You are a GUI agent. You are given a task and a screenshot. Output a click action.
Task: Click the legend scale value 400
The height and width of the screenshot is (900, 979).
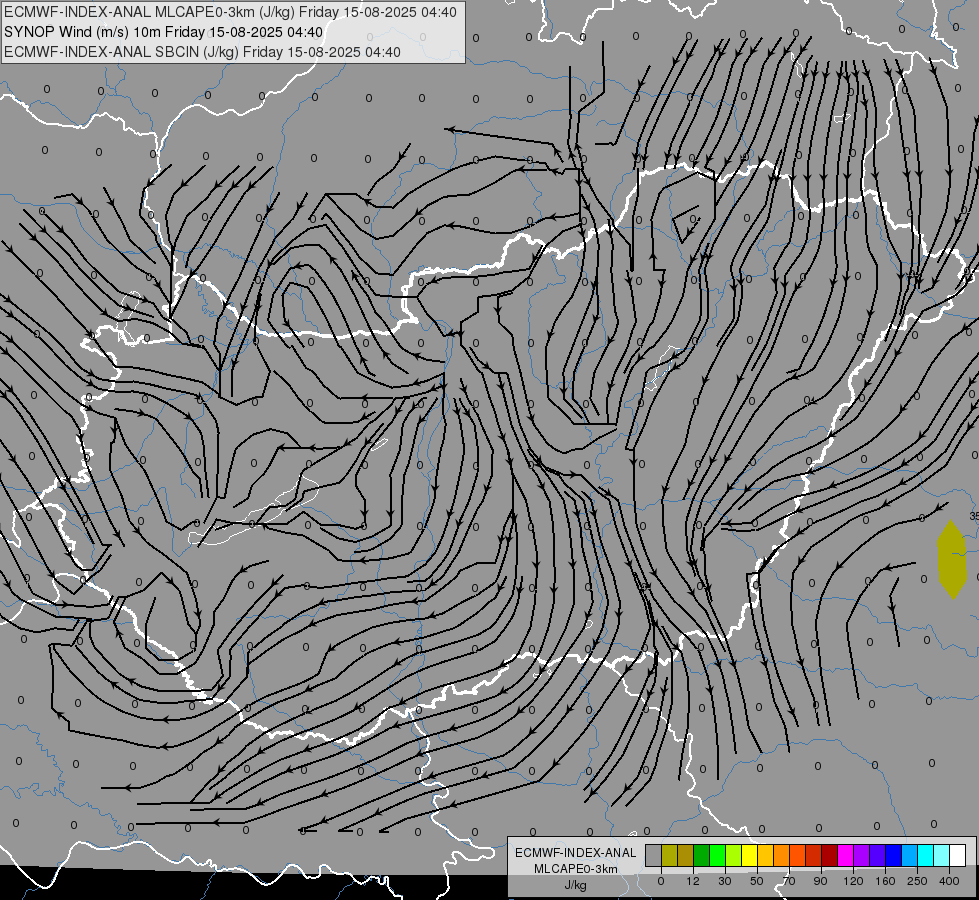click(949, 881)
